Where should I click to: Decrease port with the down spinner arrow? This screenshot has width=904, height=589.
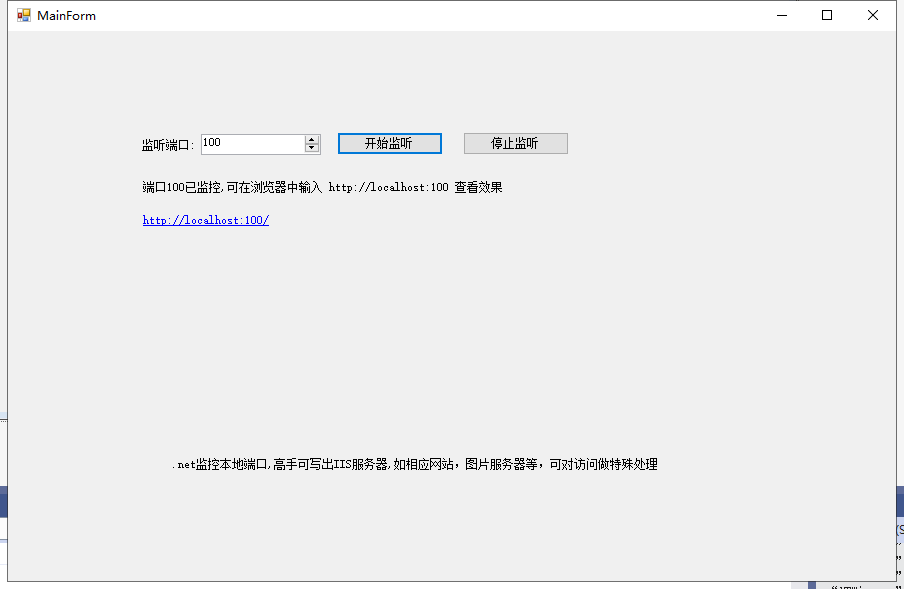(x=312, y=148)
